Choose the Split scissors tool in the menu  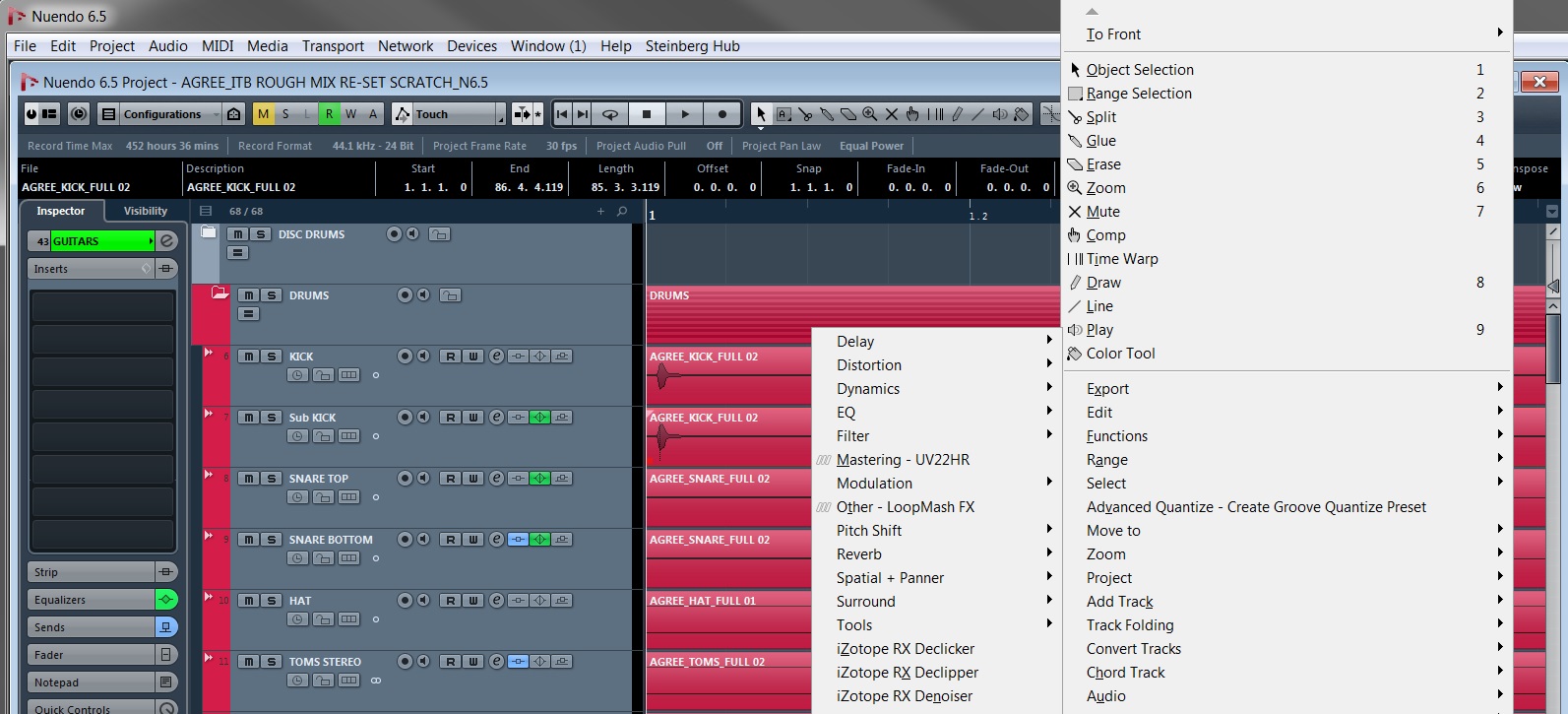coord(1100,117)
